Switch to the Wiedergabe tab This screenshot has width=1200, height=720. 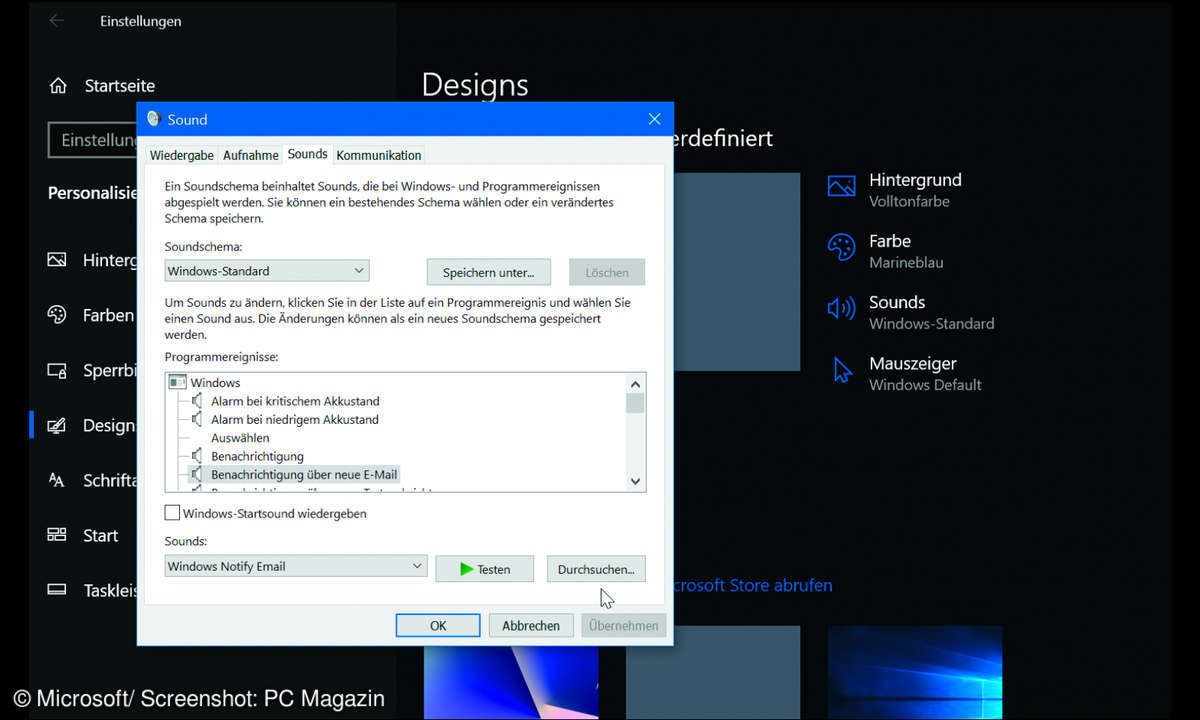[x=182, y=155]
